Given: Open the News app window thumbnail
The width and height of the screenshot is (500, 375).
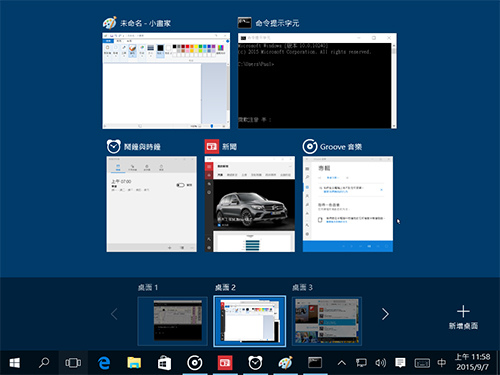Looking at the screenshot, I should (250, 204).
